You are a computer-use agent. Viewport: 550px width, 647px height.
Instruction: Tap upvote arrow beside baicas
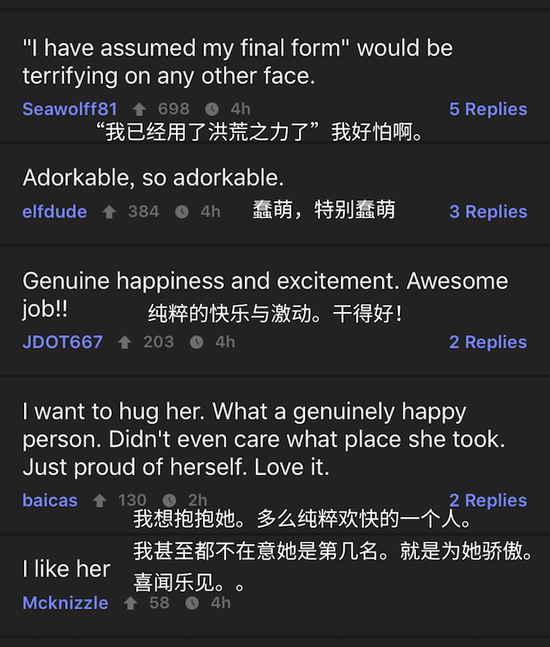99,501
